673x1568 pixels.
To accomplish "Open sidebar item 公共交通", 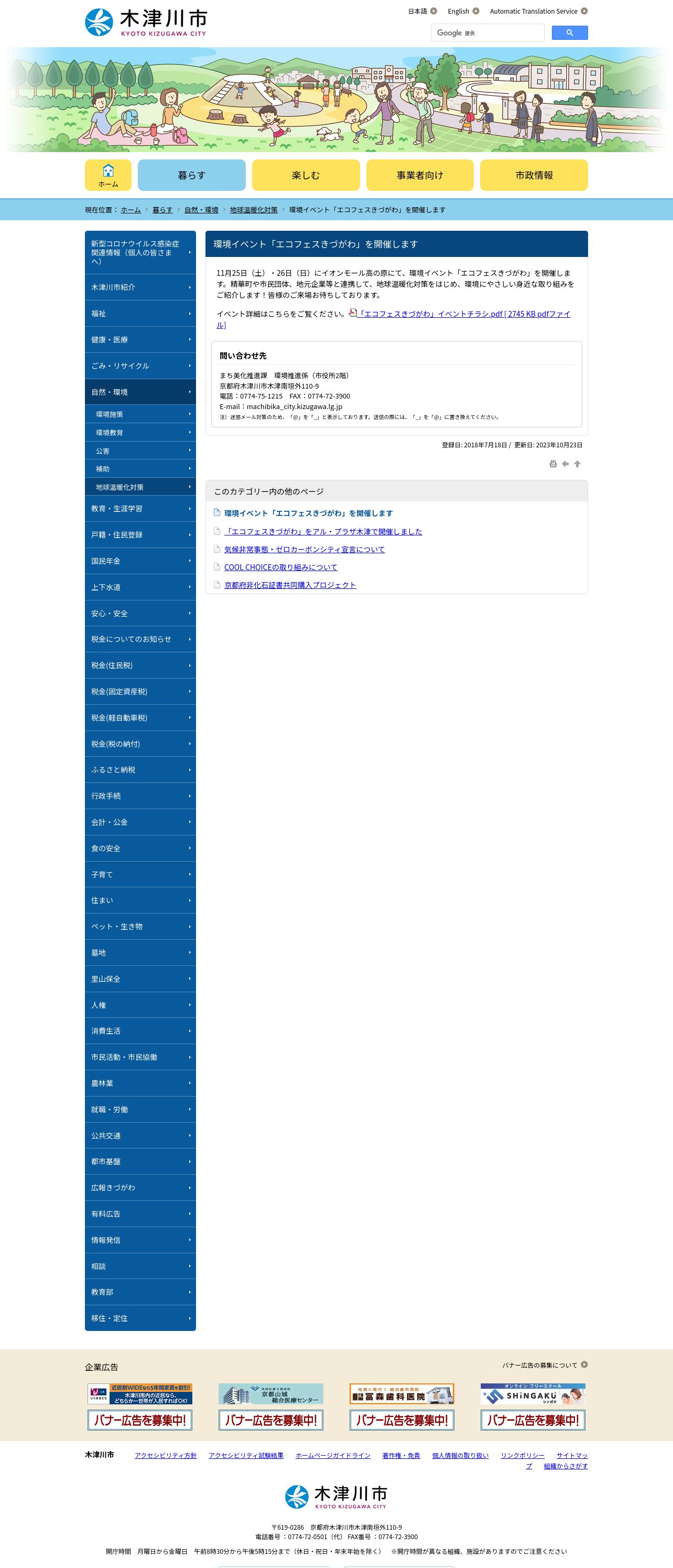I will tap(140, 1136).
